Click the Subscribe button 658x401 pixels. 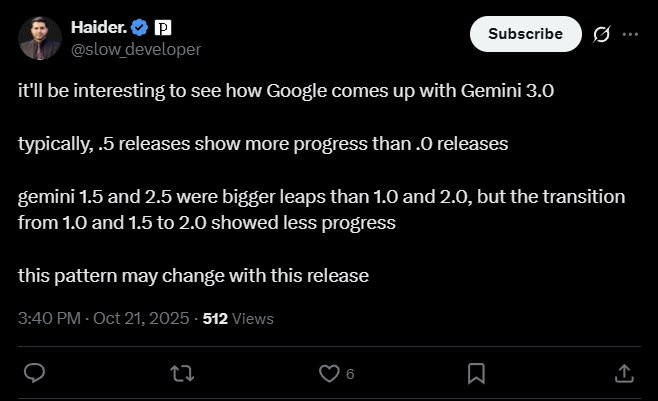[x=525, y=34]
